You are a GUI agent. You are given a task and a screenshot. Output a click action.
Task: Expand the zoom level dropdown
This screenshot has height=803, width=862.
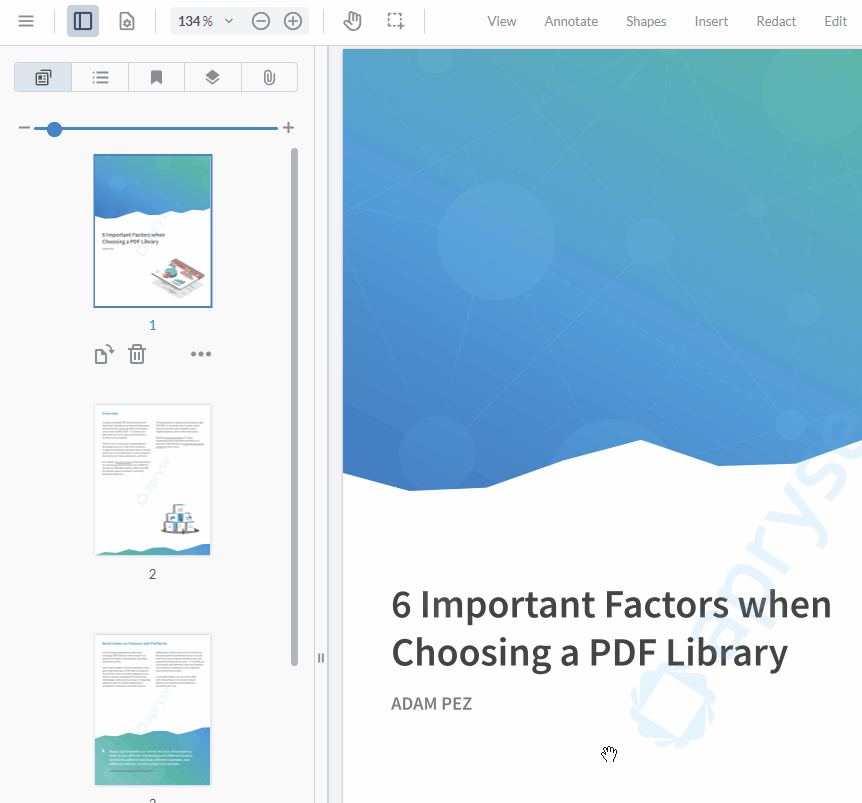point(229,21)
